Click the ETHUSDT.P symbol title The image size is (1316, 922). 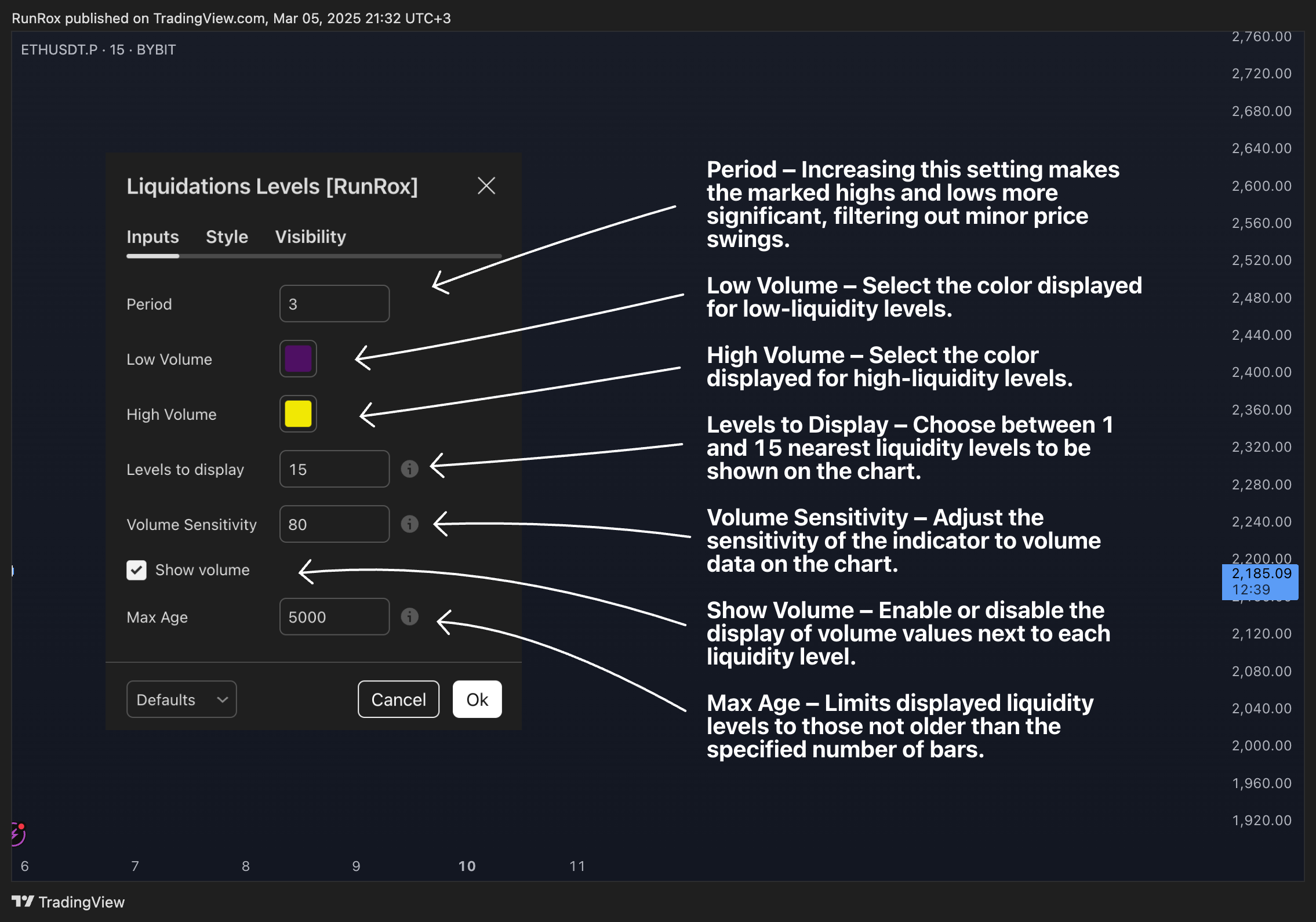pos(59,50)
